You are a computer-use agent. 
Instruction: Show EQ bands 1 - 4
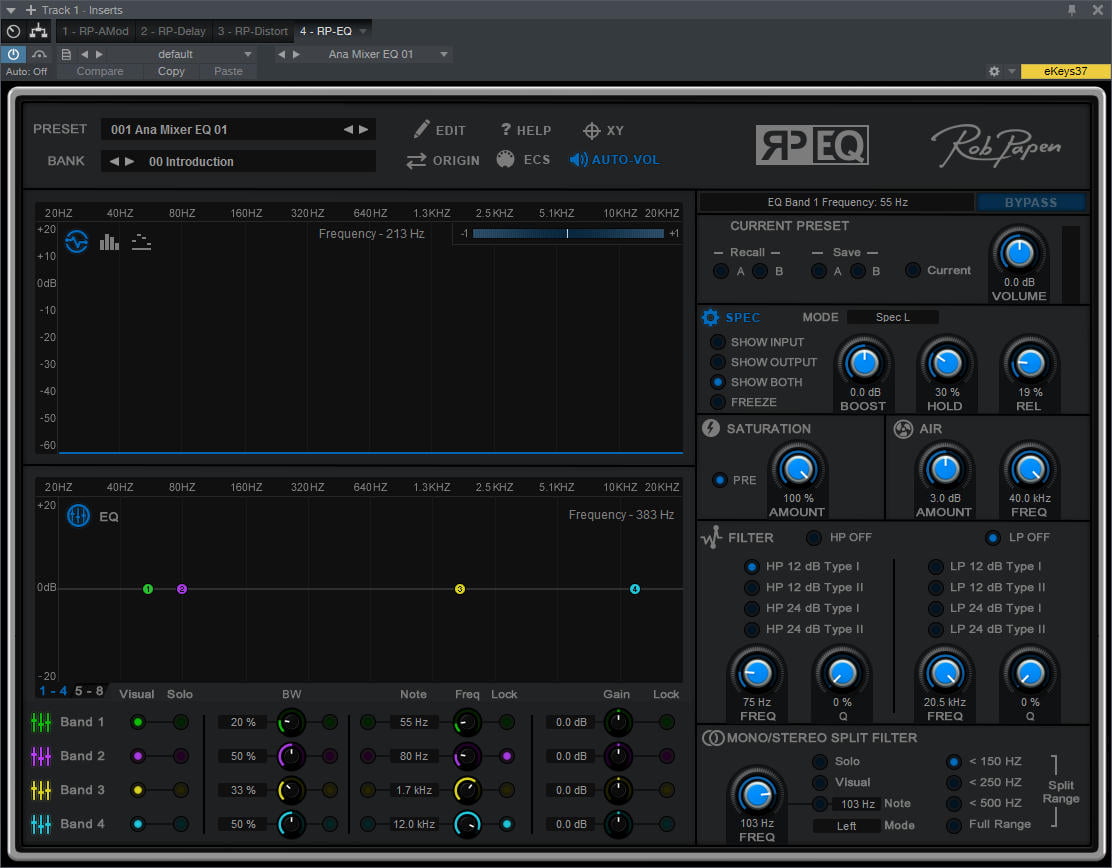click(x=53, y=691)
